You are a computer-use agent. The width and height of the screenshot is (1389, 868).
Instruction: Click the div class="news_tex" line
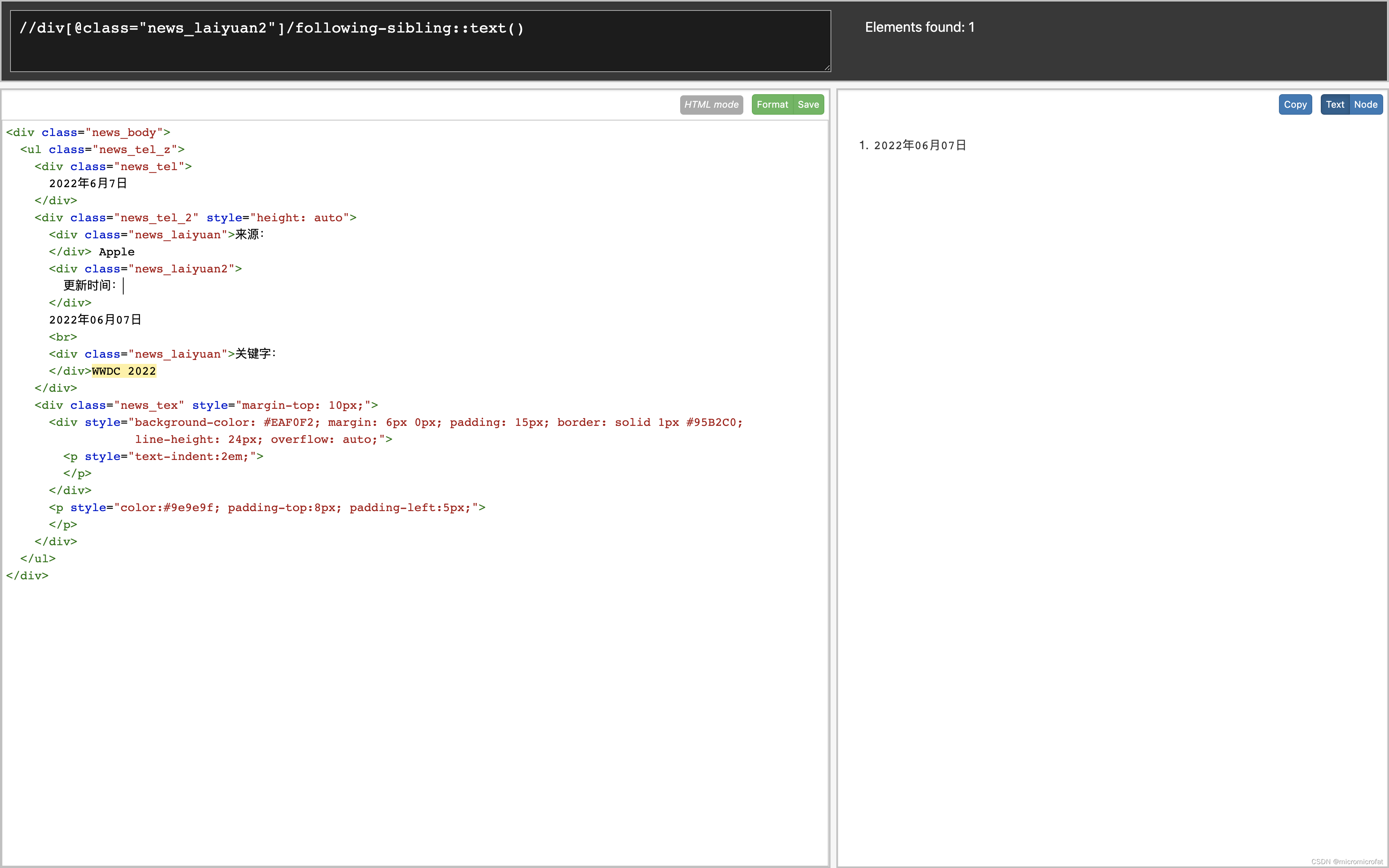tap(207, 405)
